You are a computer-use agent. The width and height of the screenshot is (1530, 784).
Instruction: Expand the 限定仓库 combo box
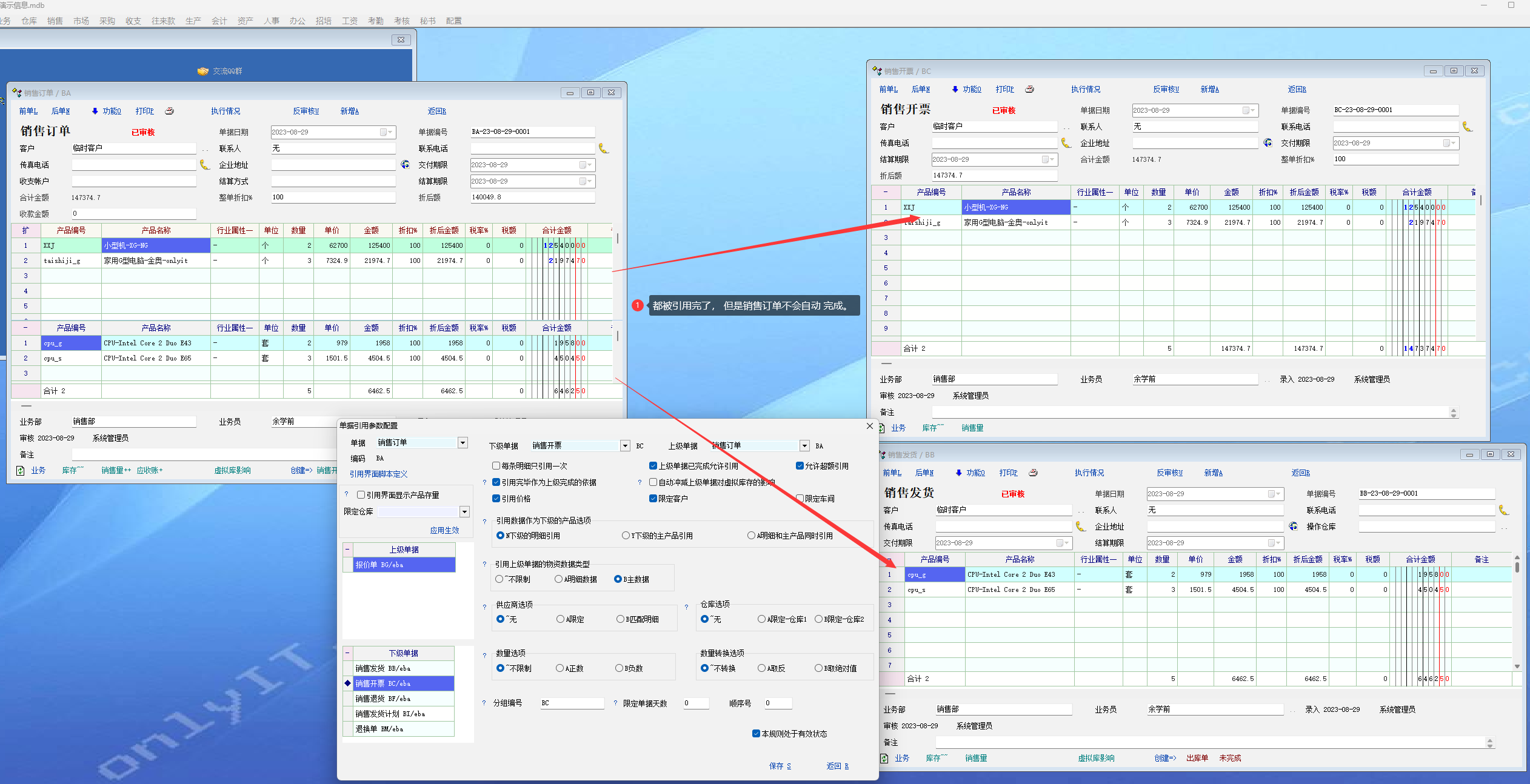(x=464, y=512)
